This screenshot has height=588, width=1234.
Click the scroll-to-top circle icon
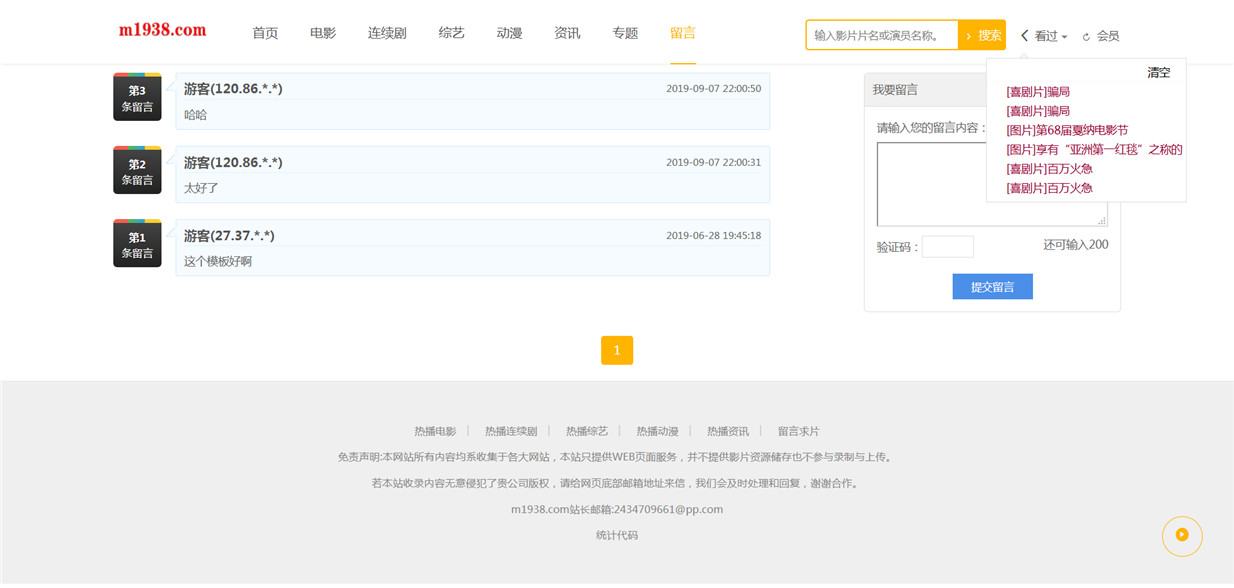(x=1182, y=535)
